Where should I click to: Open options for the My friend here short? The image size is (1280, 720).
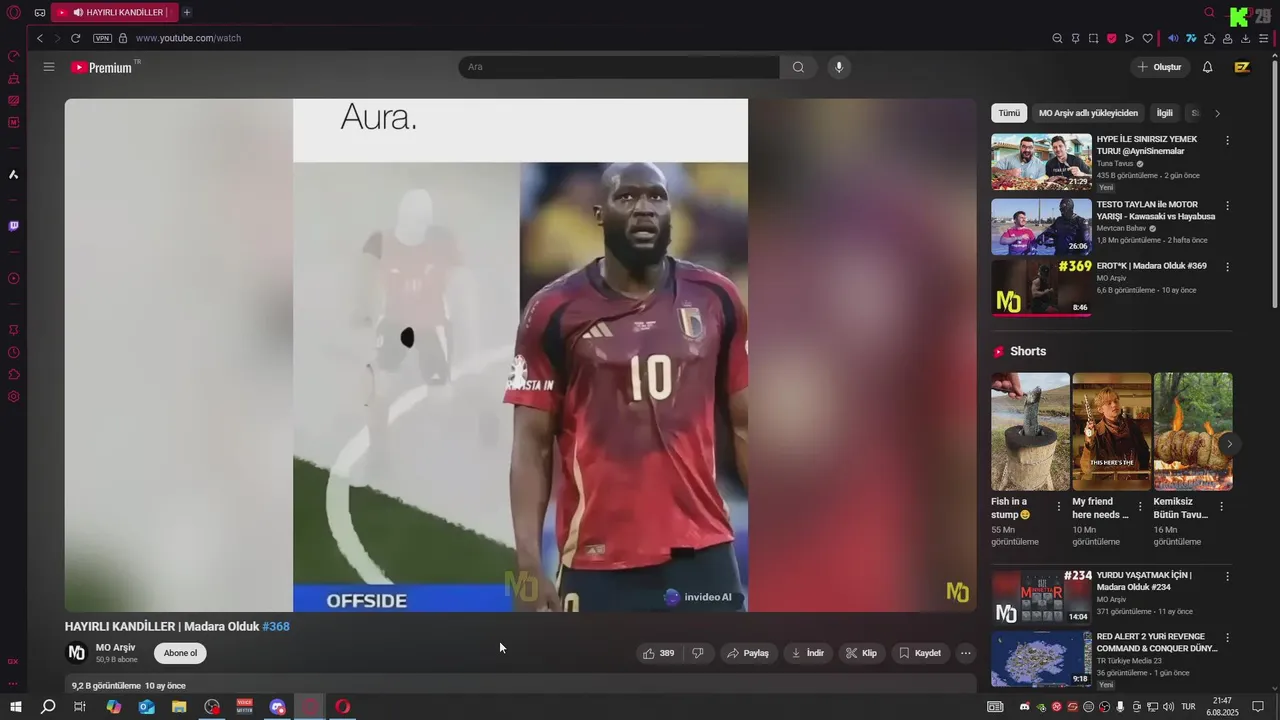tap(1140, 507)
